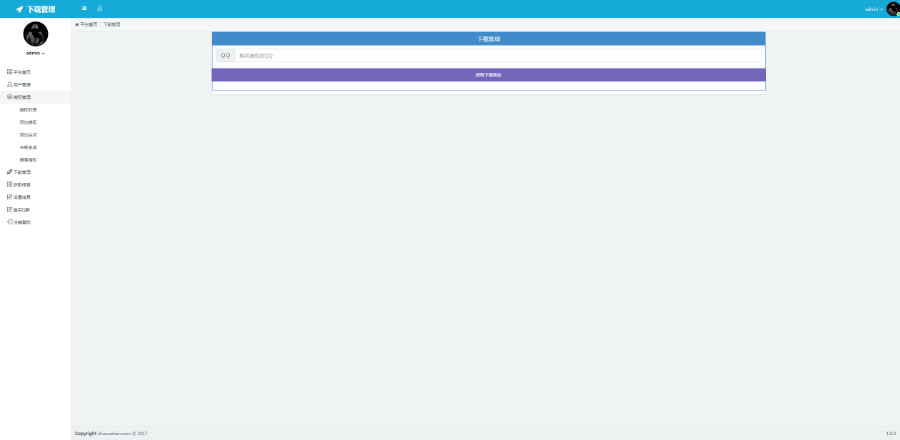The height and width of the screenshot is (440, 900).
Task: Toggle the sidebar with the hamburger icon
Action: point(84,9)
